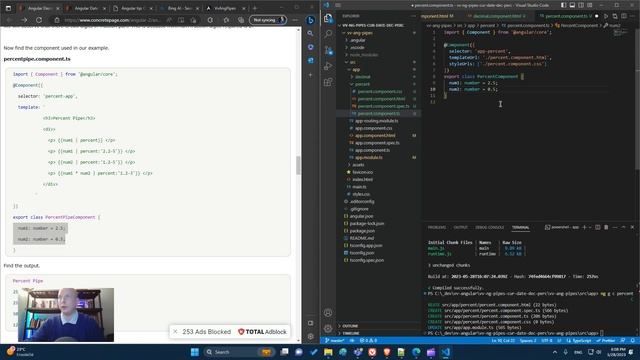This screenshot has width=640, height=360.
Task: Click the Windows Start button
Action: click(x=195, y=352)
